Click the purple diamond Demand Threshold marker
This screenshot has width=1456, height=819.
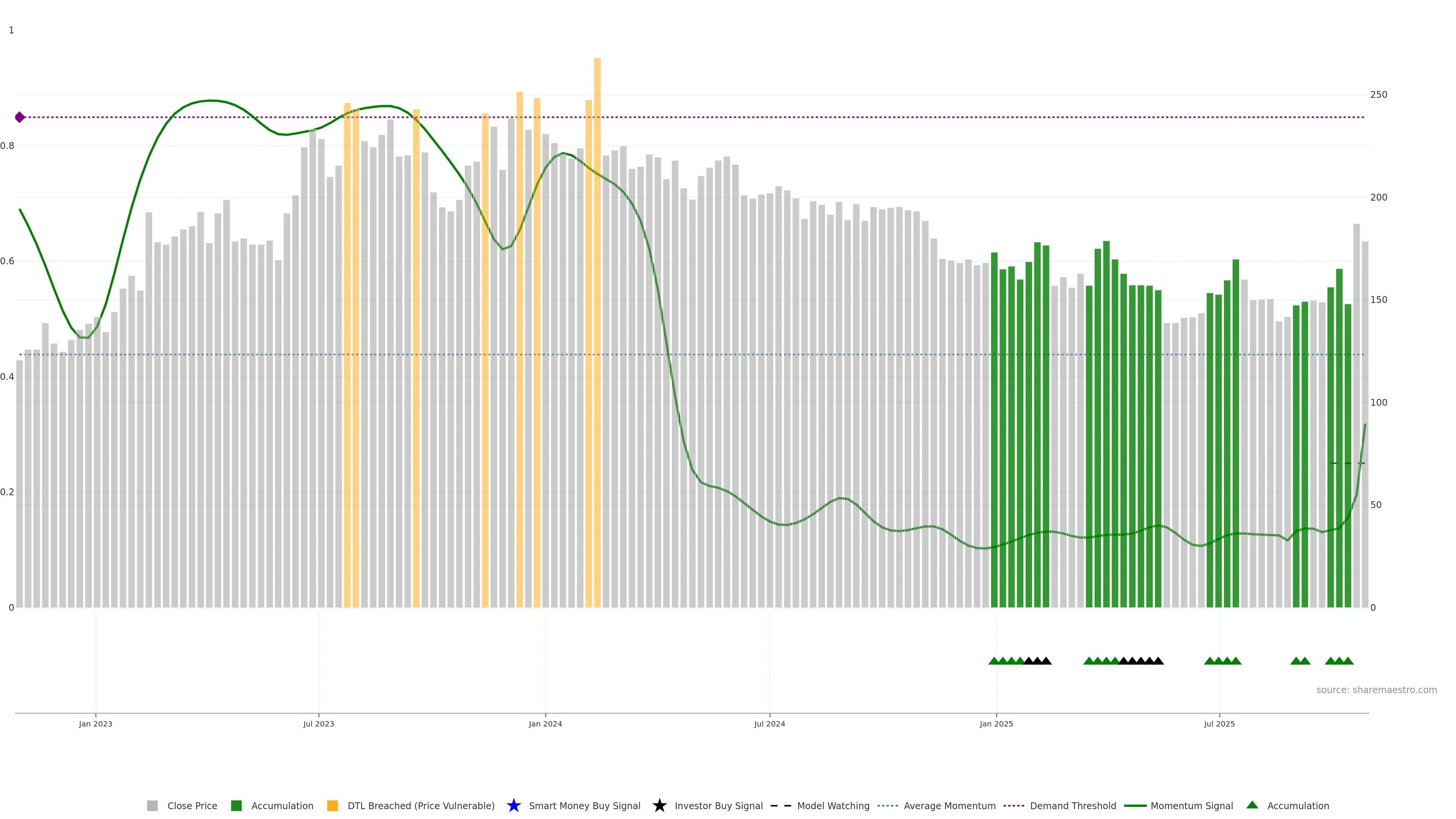coord(20,117)
